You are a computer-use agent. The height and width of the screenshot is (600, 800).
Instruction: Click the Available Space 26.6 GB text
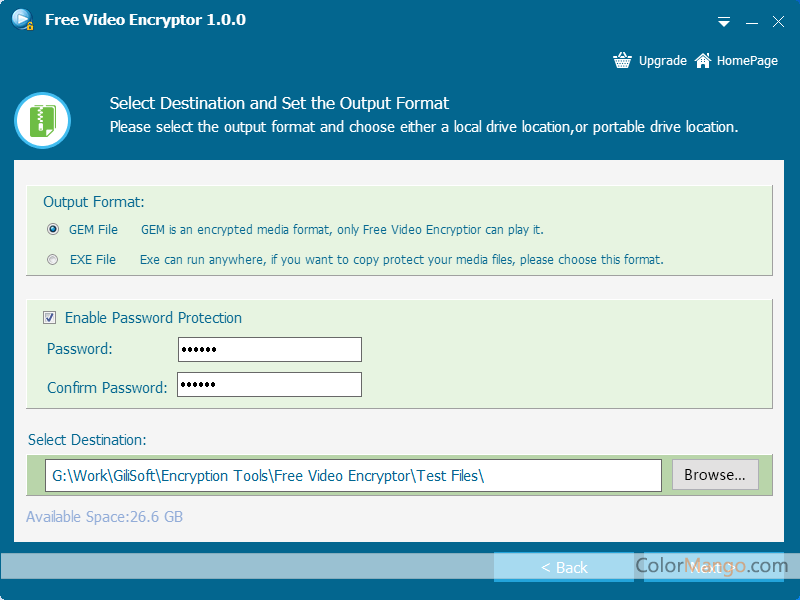[105, 517]
